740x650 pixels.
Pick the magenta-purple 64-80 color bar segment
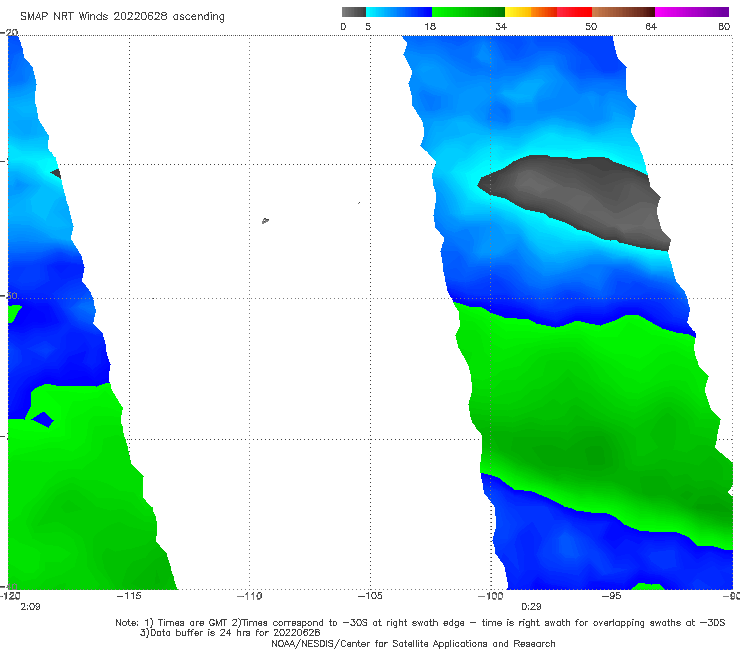(692, 12)
